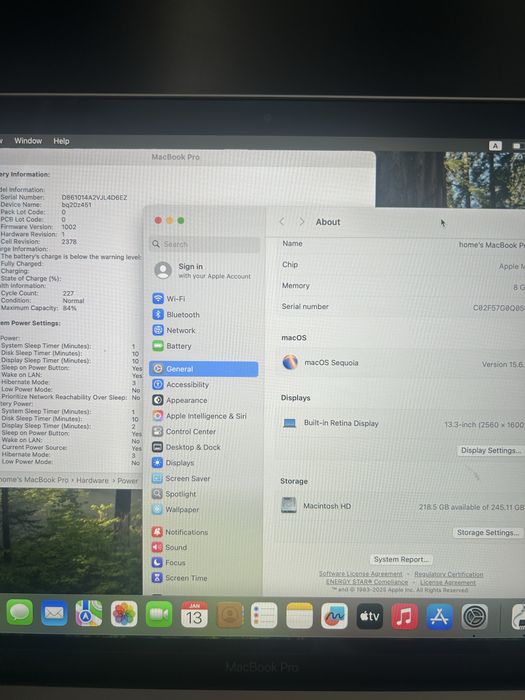The image size is (525, 700).
Task: Click the Serial number row in About
Action: coord(400,307)
